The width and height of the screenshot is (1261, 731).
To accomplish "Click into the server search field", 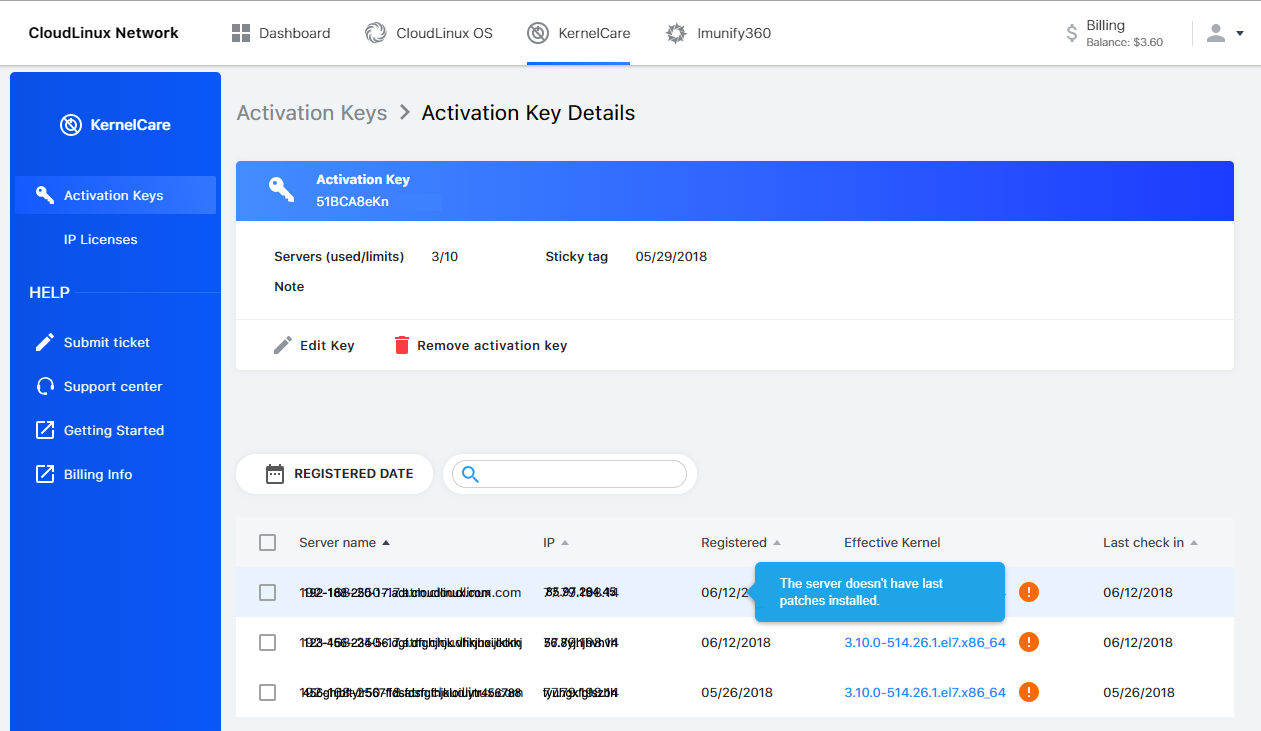I will pyautogui.click(x=569, y=474).
